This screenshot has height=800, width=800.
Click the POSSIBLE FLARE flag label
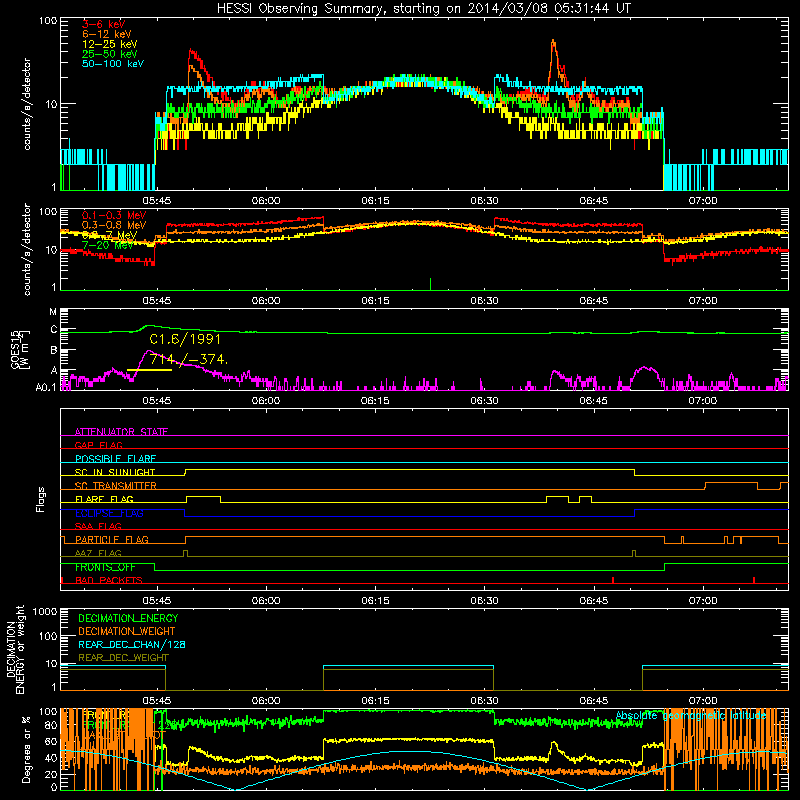coord(115,459)
